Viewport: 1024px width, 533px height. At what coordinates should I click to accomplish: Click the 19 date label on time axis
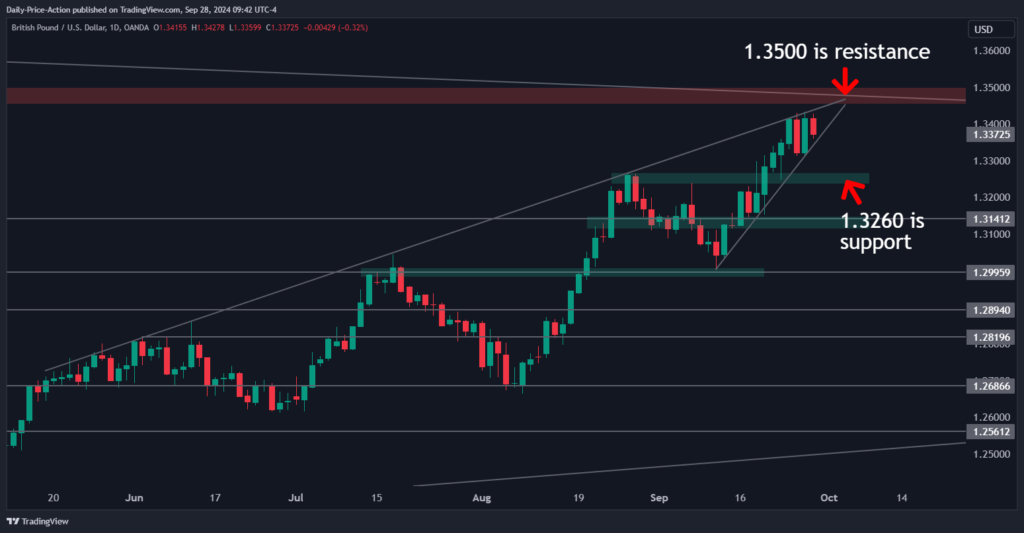coord(579,498)
